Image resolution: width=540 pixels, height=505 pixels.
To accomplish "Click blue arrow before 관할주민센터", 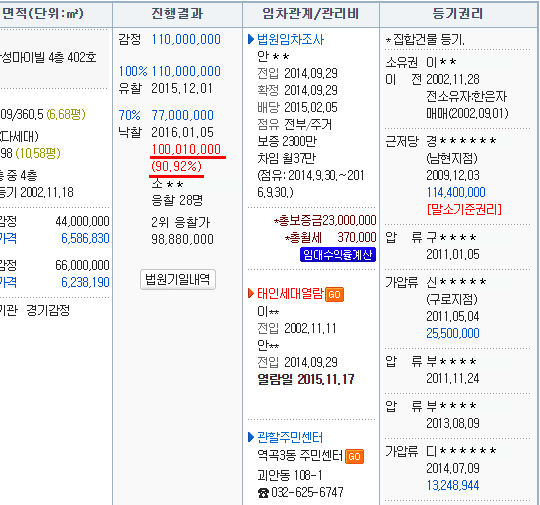I will (x=251, y=437).
